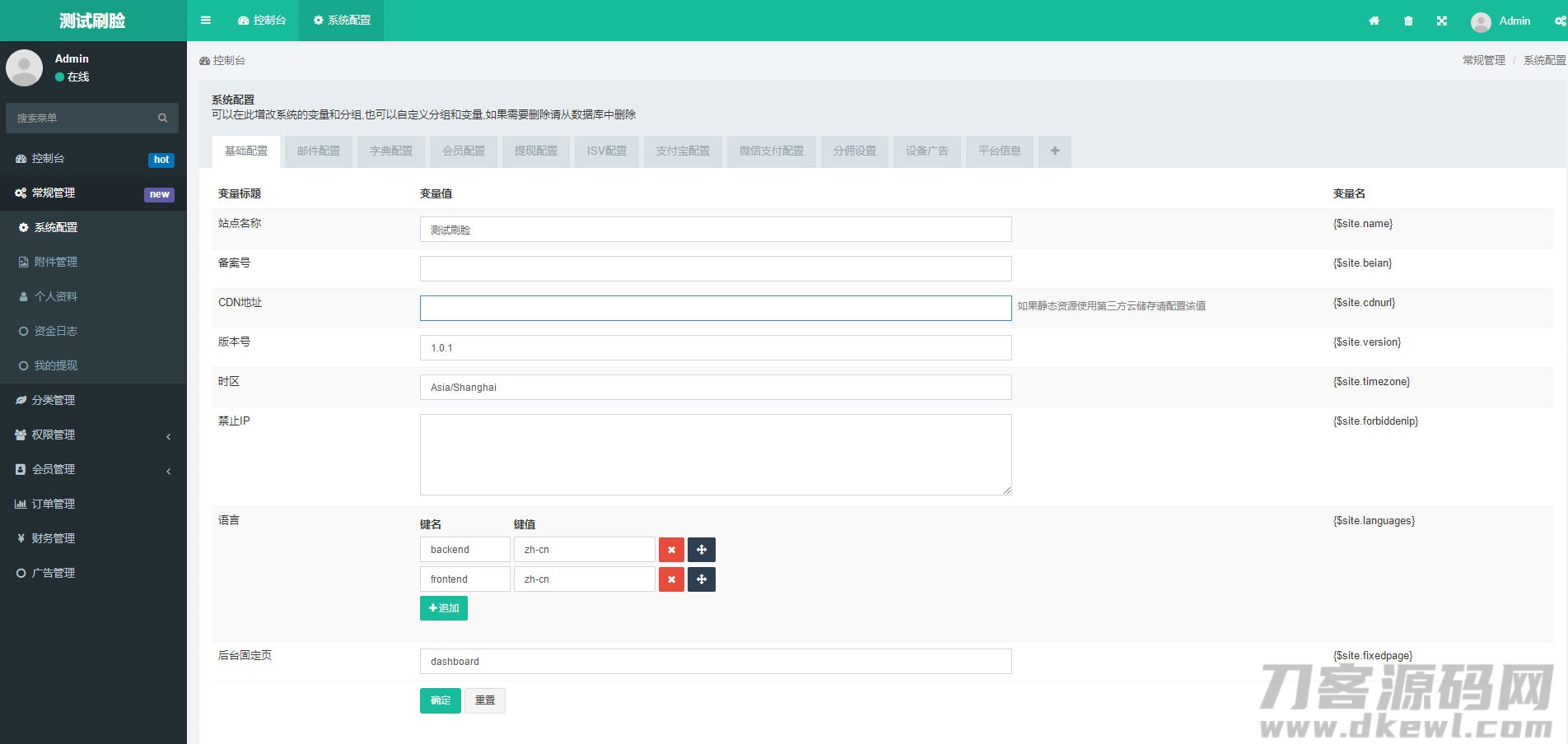Click inside the 禁止IP textarea
Viewport: 1568px width, 744px height.
tap(715, 454)
